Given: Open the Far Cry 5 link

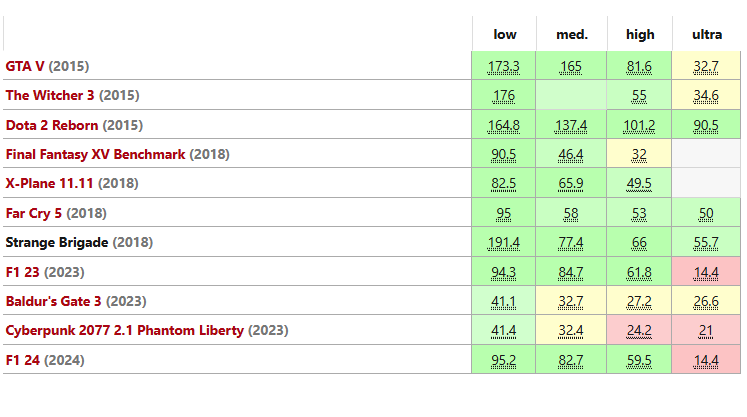Looking at the screenshot, I should coord(34,213).
